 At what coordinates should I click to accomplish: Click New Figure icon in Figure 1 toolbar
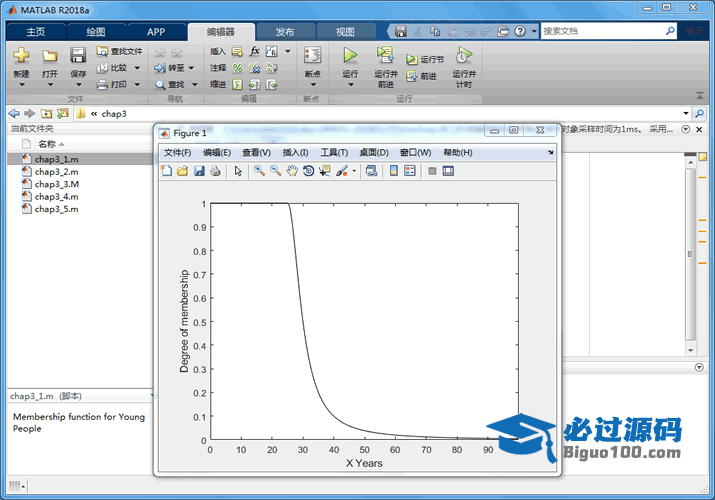(167, 171)
